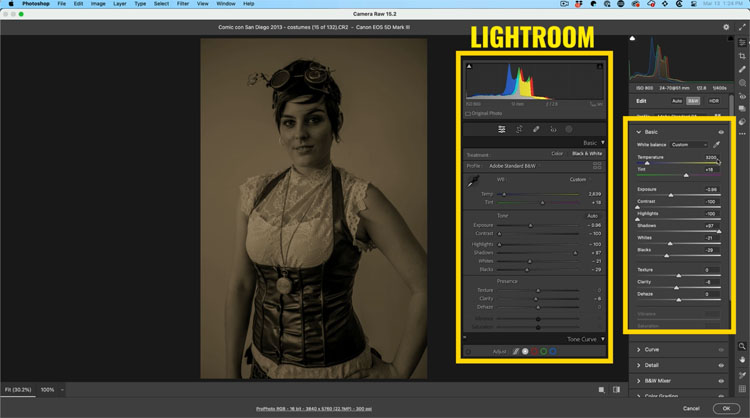Screen dimensions: 750x418
Task: Click the Auto tone button in Lightroom panel
Action: (593, 216)
